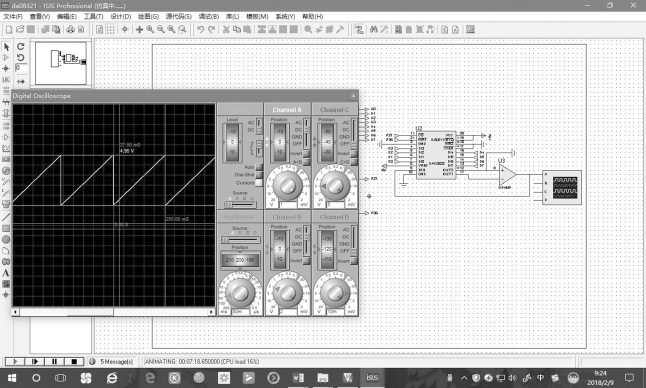
Task: Open the ISIS app on taskbar
Action: pos(372,377)
